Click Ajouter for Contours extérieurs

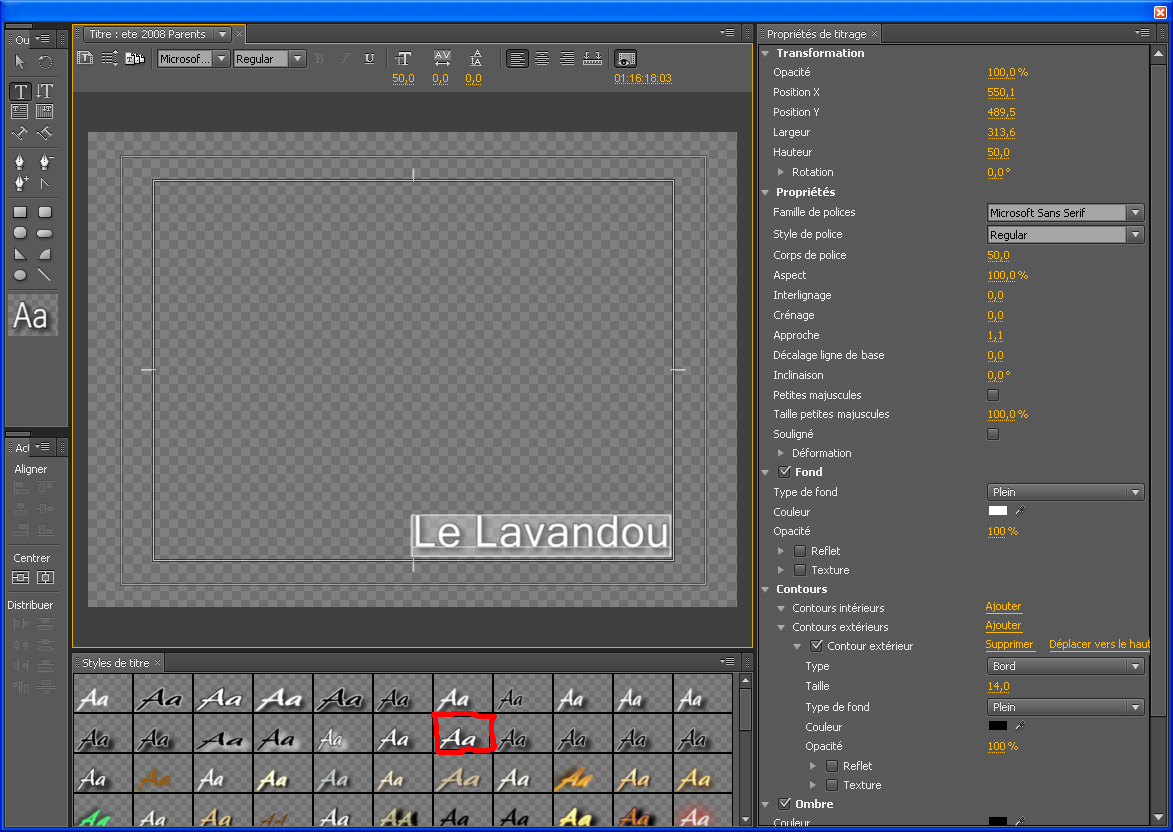click(1003, 625)
